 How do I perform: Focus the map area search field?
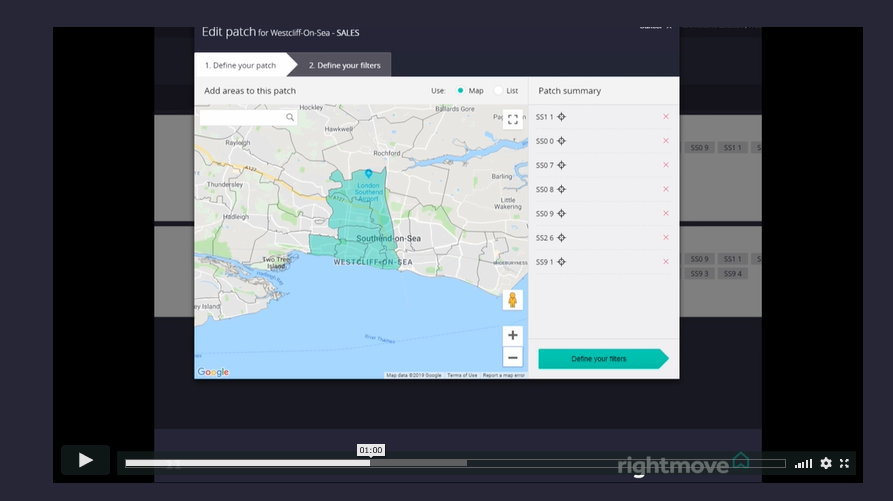[248, 117]
